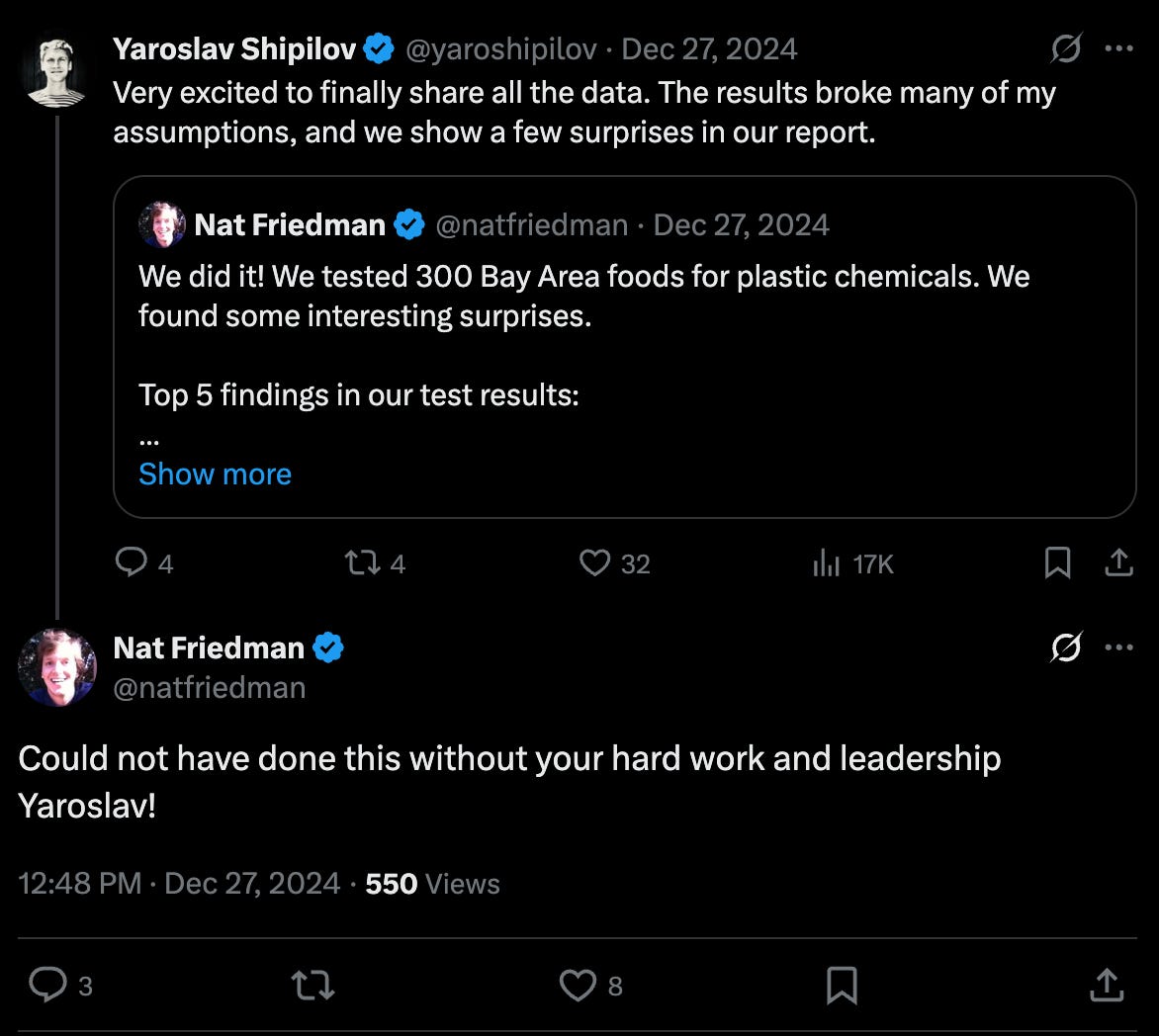This screenshot has height=1036, width=1159.
Task: Reply to Yaroslav Shipilov's post
Action: click(132, 562)
